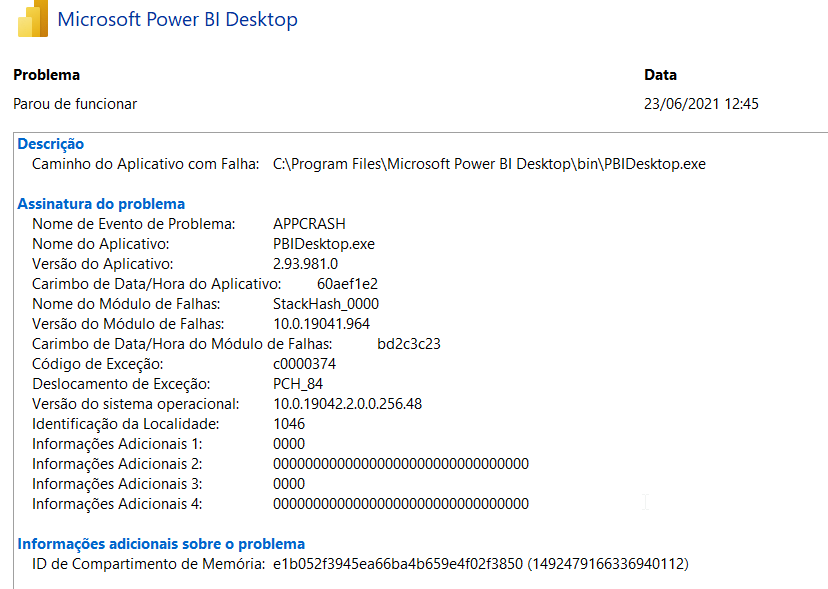
Task: Click 'Informações Adicionais 4:' label
Action: (117, 504)
